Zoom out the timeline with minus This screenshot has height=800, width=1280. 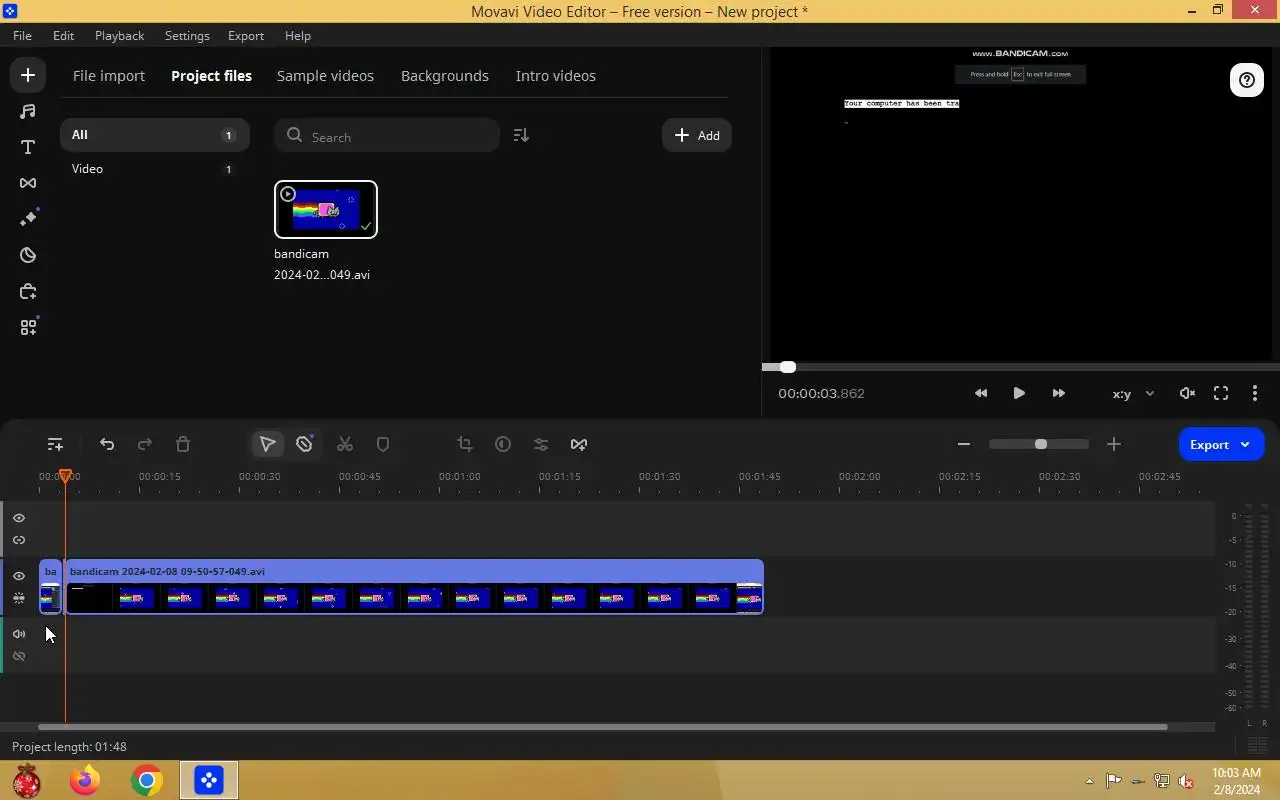964,444
